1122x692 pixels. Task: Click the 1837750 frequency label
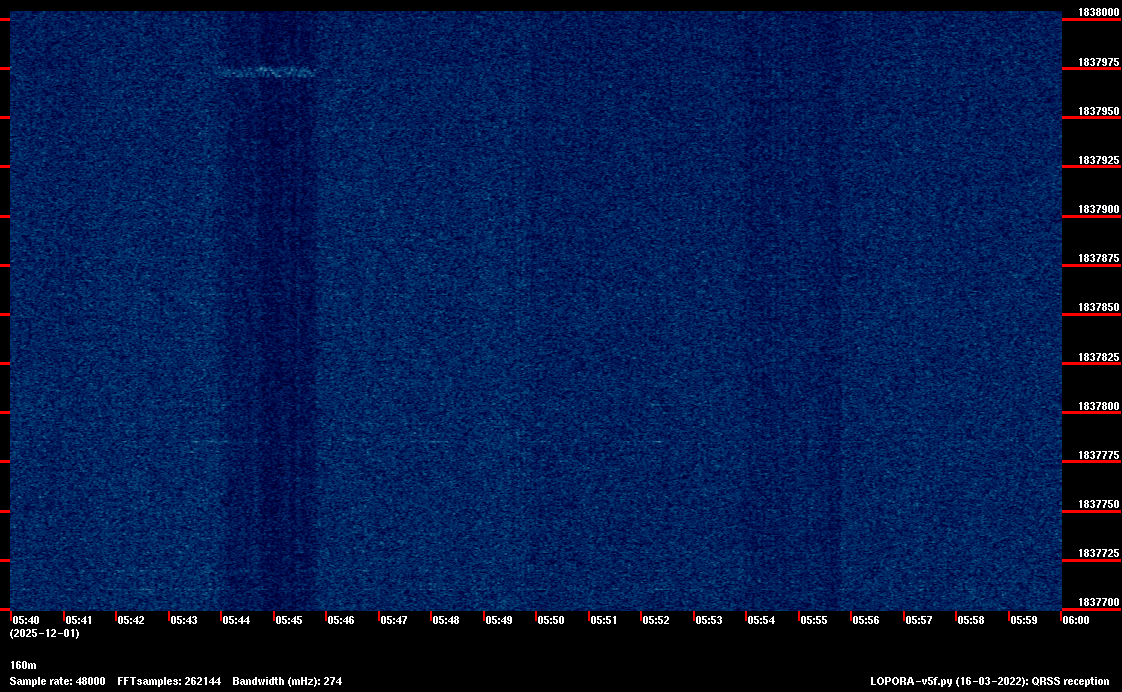(x=1098, y=505)
